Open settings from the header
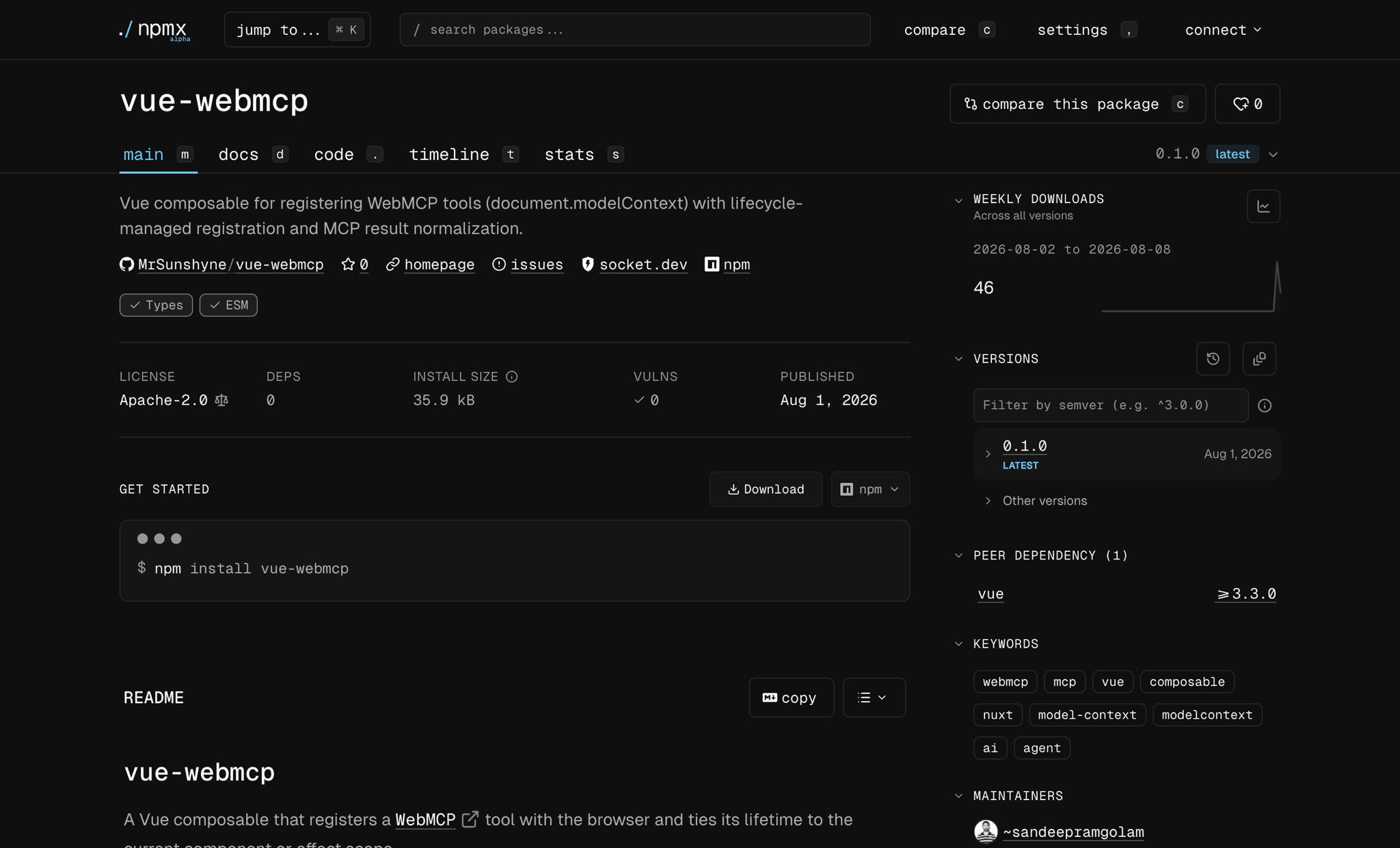This screenshot has width=1400, height=848. coord(1087,29)
